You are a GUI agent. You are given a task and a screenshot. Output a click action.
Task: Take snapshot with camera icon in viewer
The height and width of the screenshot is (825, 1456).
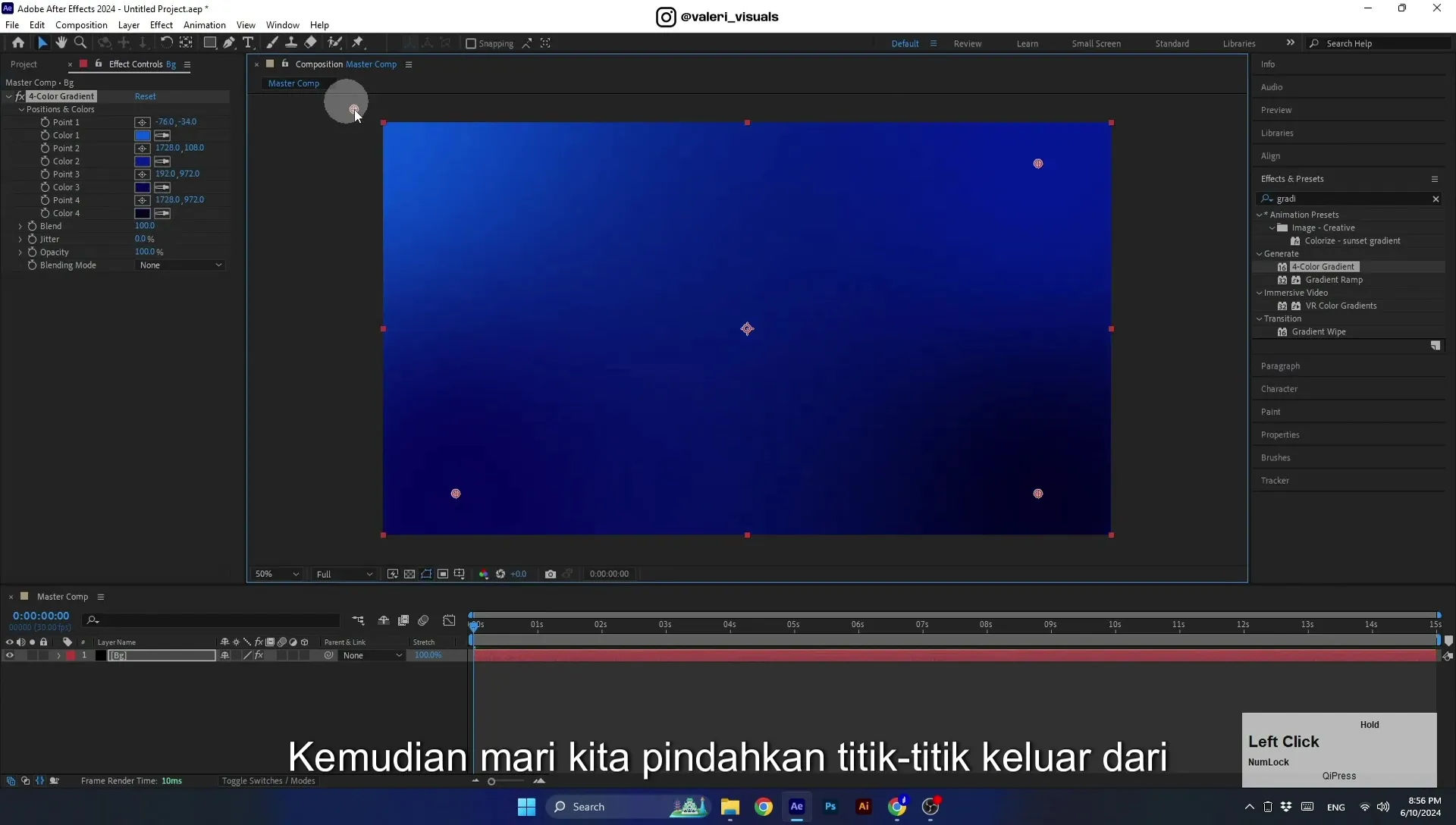coord(551,574)
